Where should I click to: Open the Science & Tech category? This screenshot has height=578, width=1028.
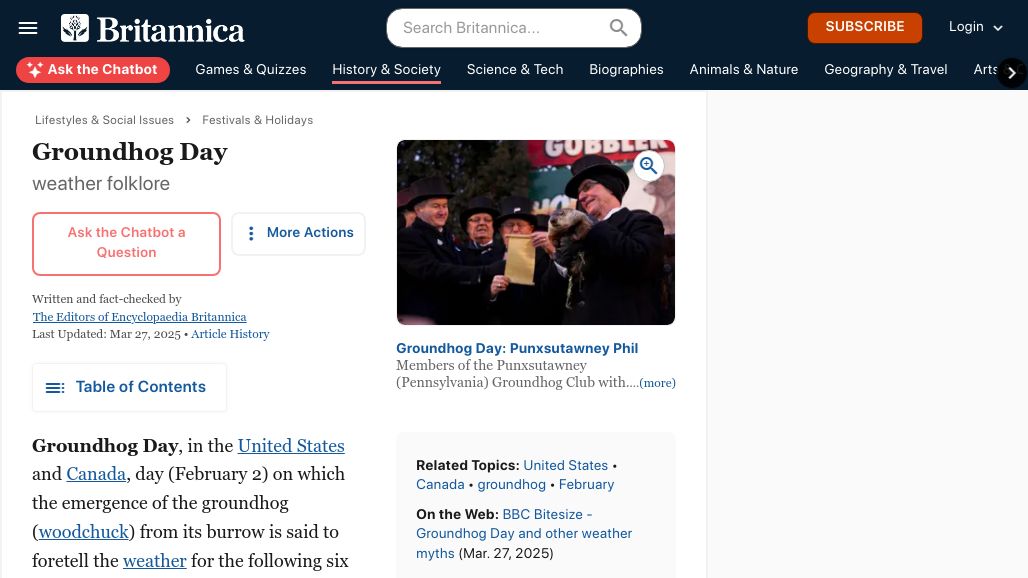click(515, 69)
